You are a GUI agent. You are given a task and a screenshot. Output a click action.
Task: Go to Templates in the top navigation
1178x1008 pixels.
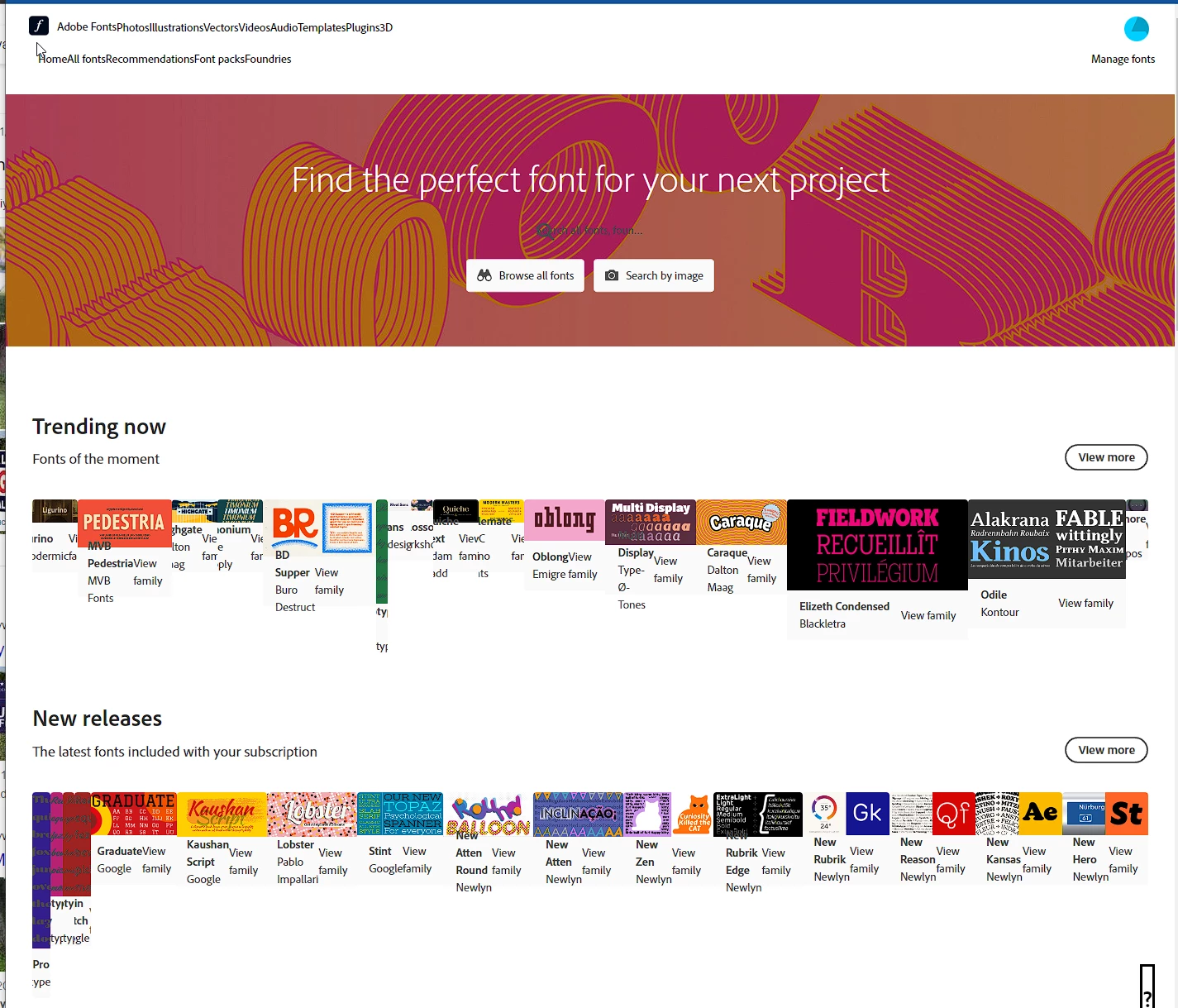322,27
